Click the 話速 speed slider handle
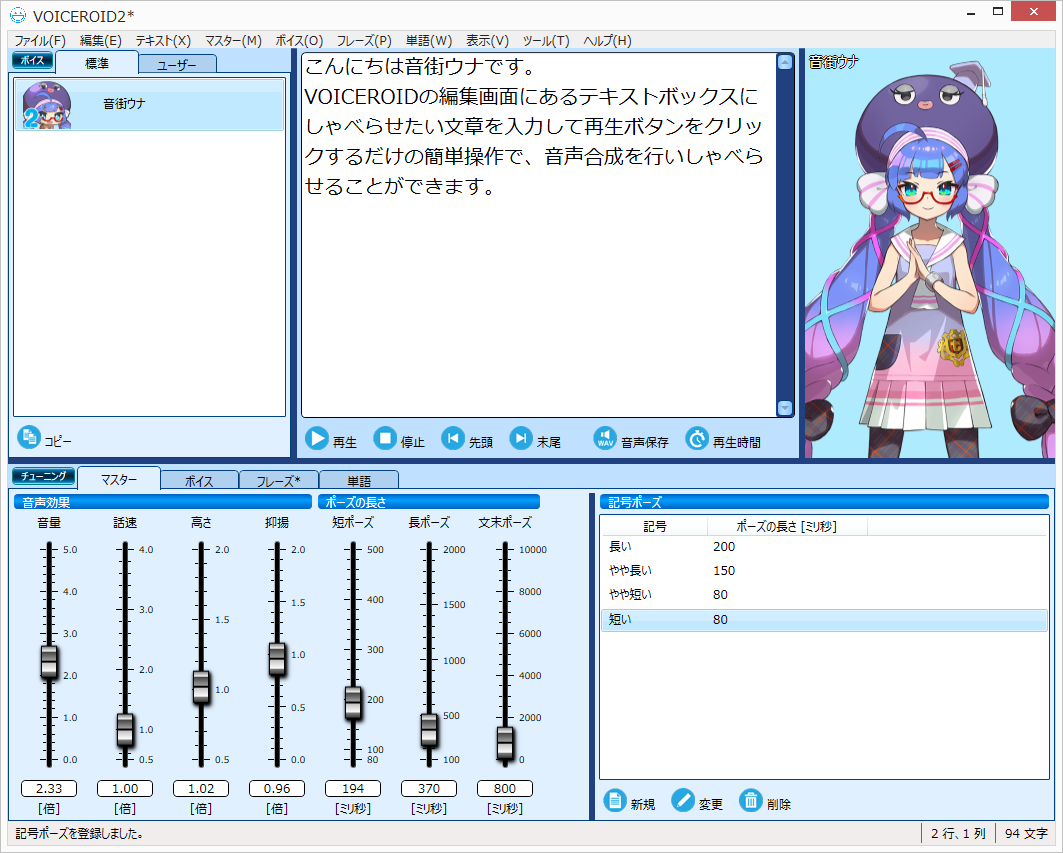 (125, 730)
